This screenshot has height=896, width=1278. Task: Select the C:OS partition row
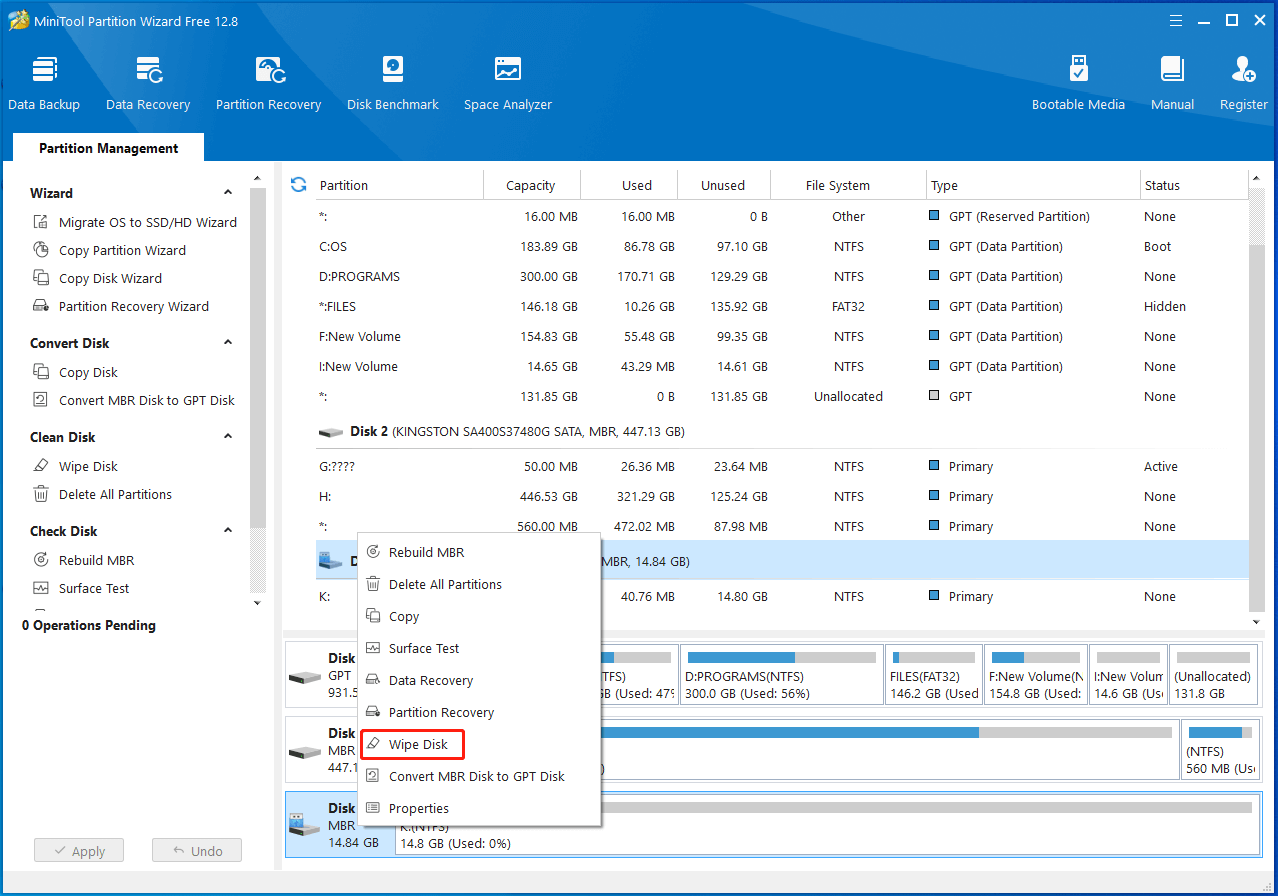[781, 246]
